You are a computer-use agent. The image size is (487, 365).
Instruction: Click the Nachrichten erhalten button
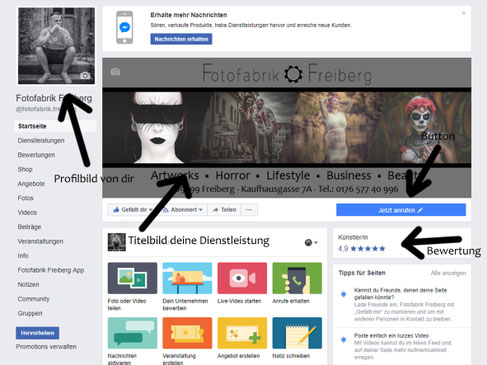point(181,39)
